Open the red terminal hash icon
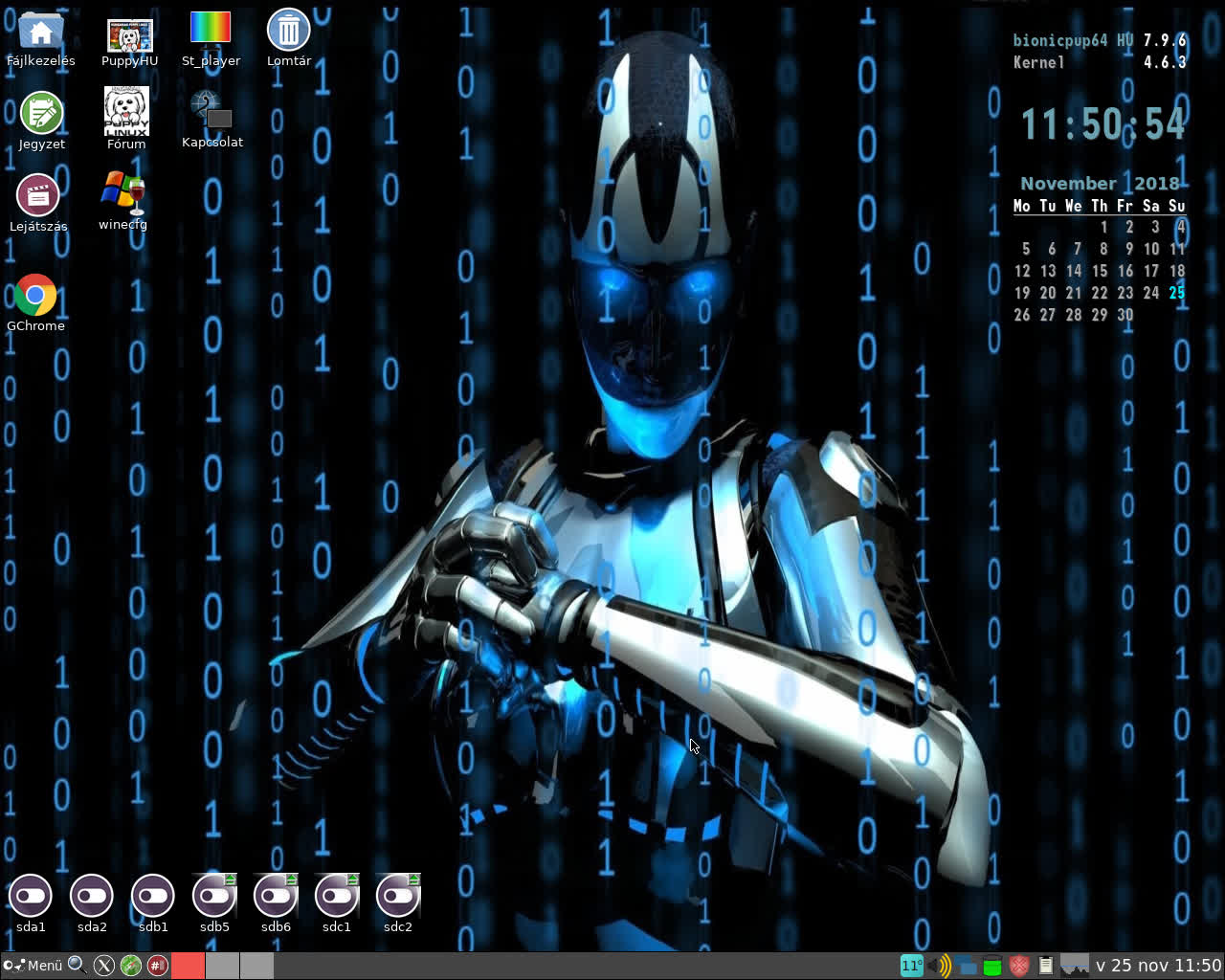1225x980 pixels. click(x=158, y=966)
